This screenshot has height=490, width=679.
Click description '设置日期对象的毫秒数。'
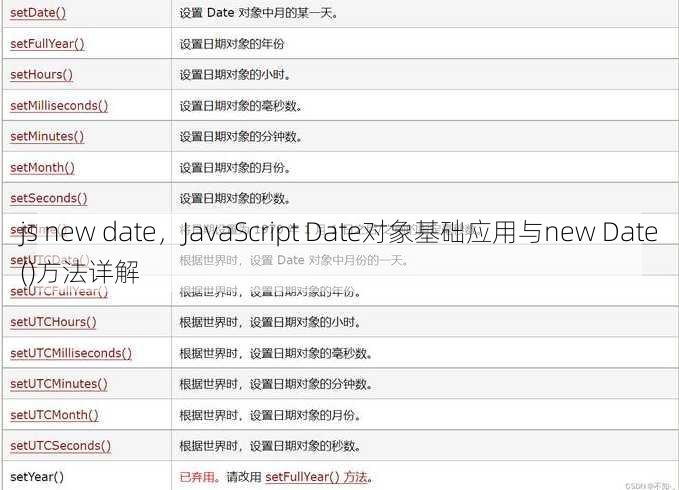point(241,106)
